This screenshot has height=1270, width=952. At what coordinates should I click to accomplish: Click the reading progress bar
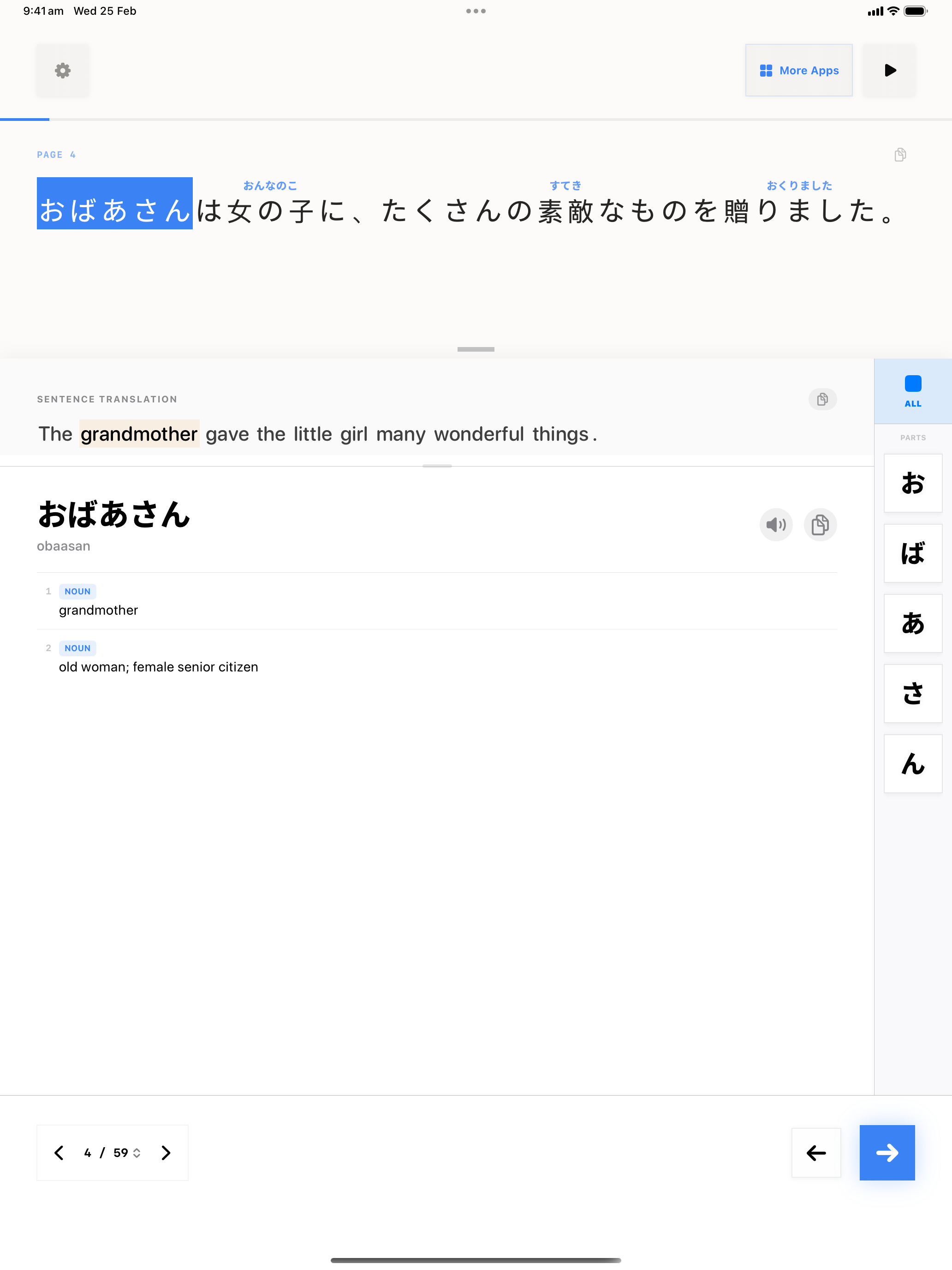pyautogui.click(x=476, y=120)
